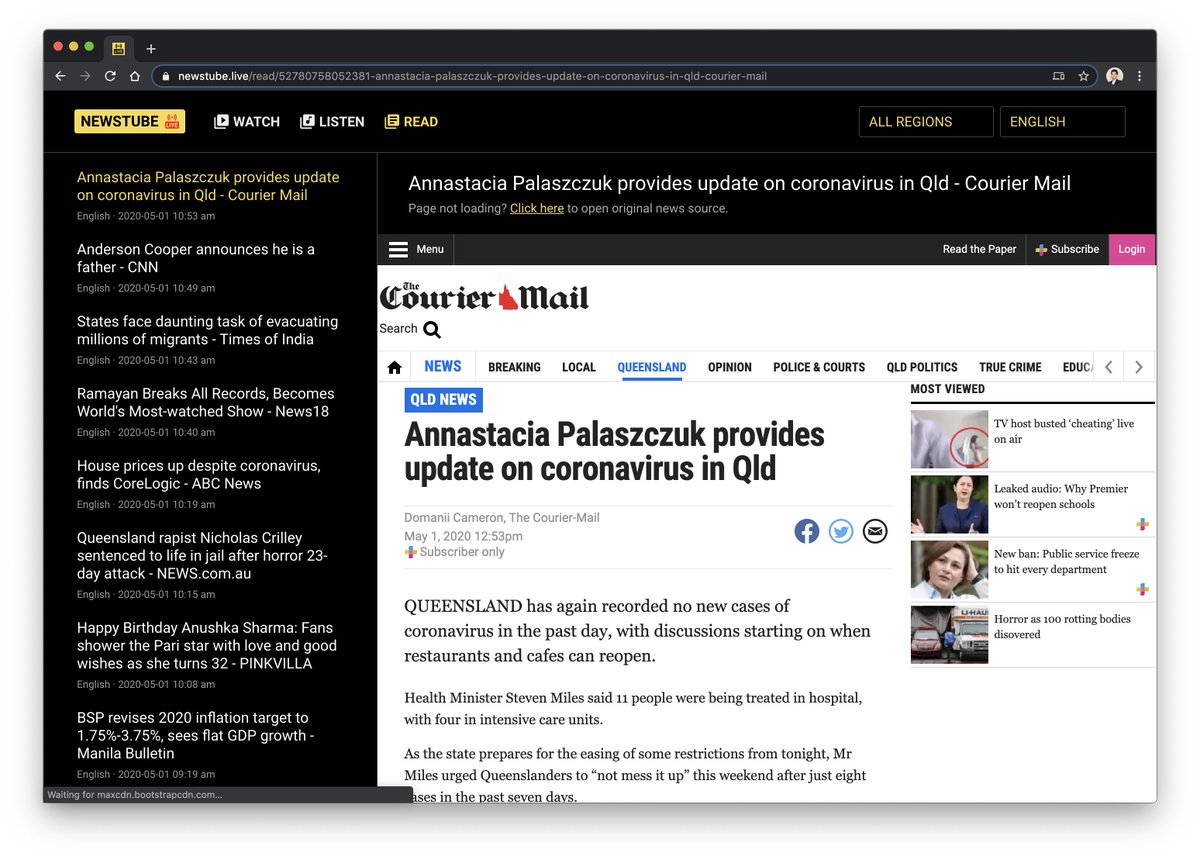The height and width of the screenshot is (860, 1200).
Task: Open Ramayan Breaks All Records article
Action: [x=206, y=402]
